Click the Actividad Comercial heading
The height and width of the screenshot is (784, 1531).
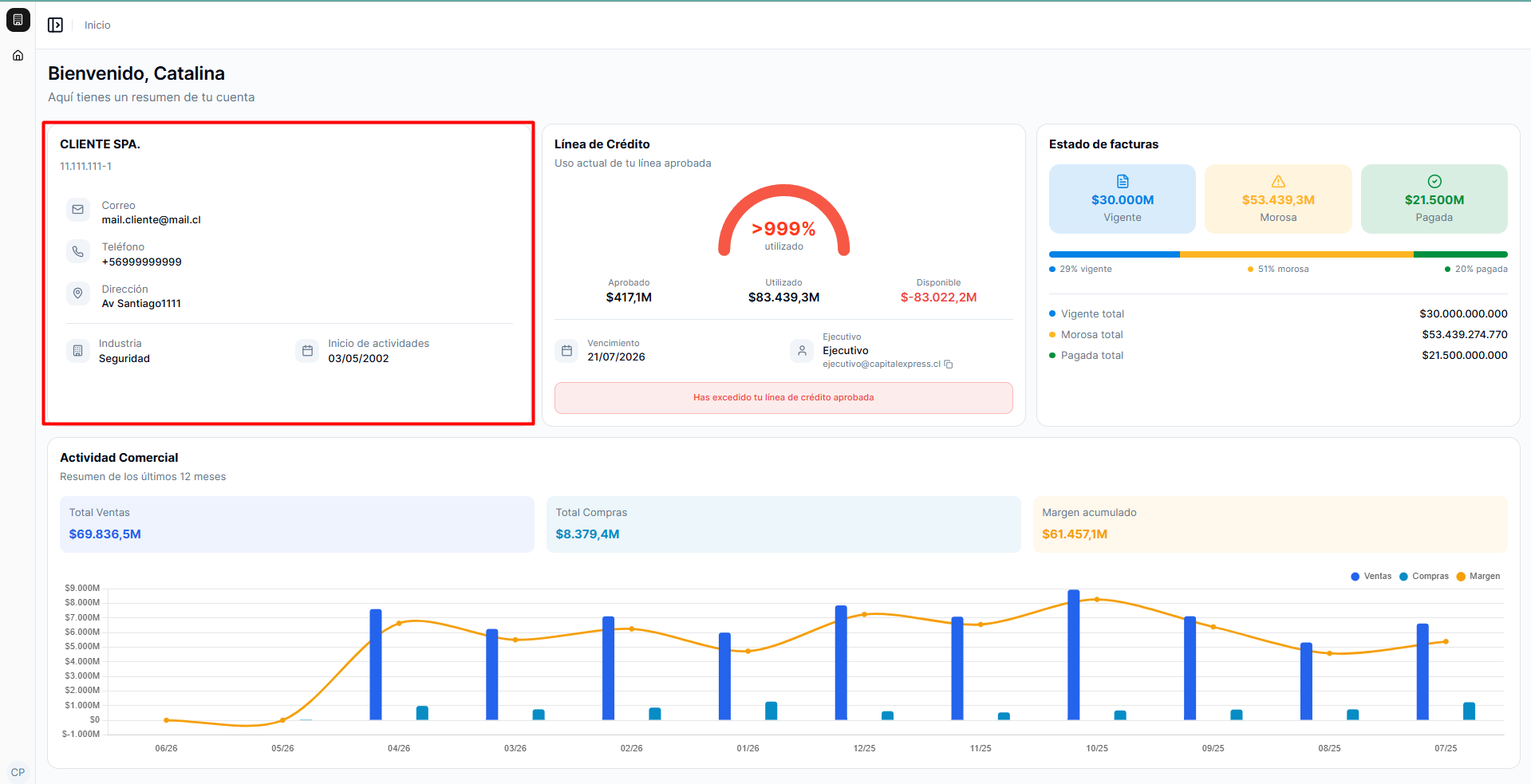(x=119, y=458)
